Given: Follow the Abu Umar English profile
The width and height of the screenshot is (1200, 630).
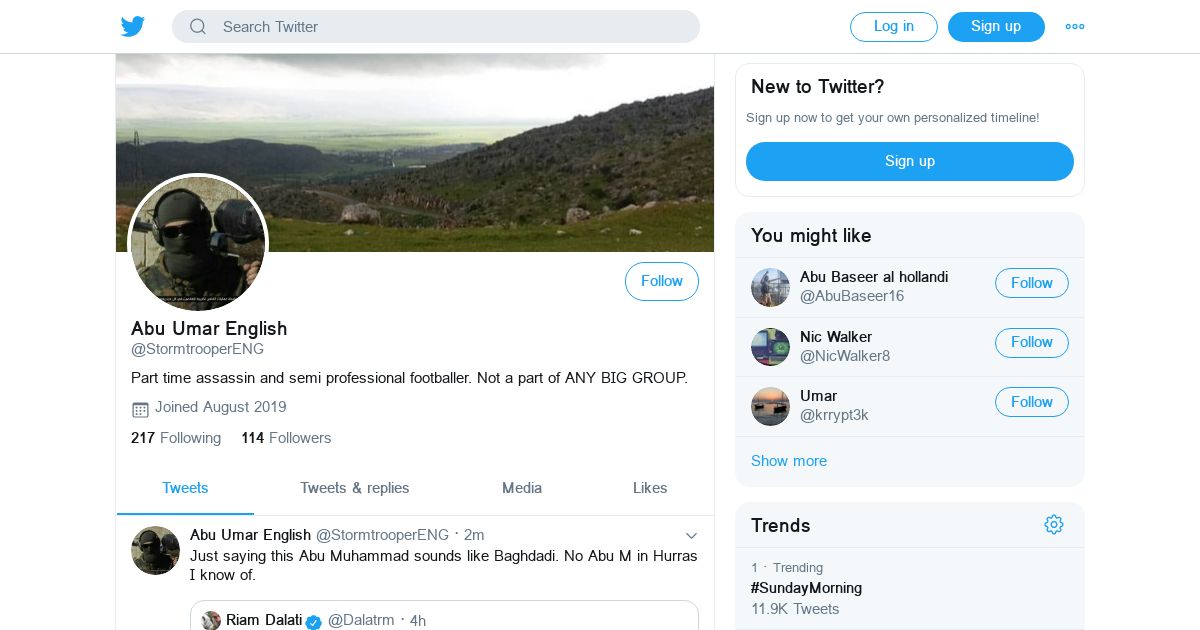Looking at the screenshot, I should (662, 282).
